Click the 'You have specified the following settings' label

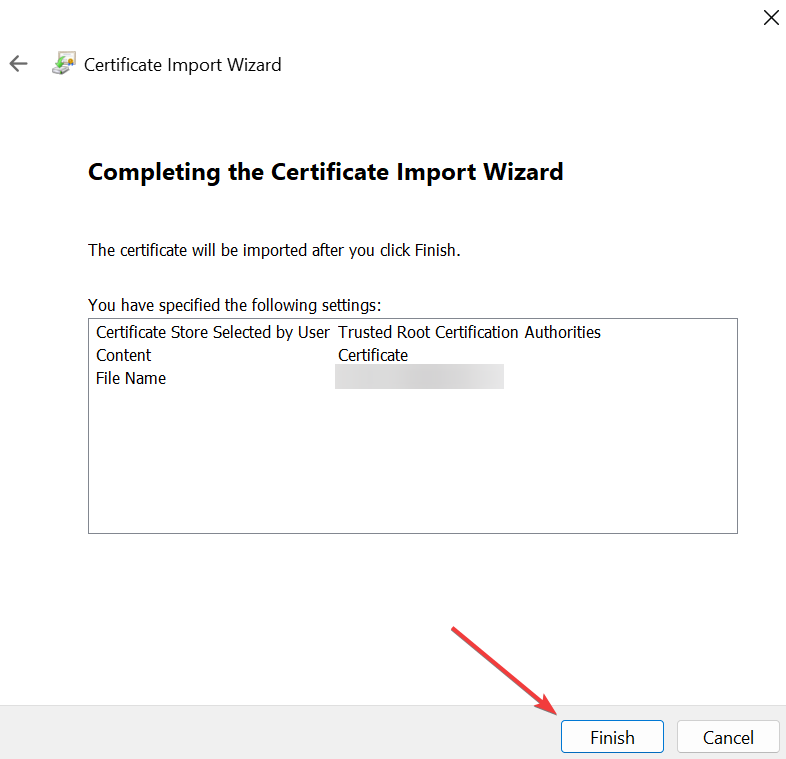click(235, 305)
